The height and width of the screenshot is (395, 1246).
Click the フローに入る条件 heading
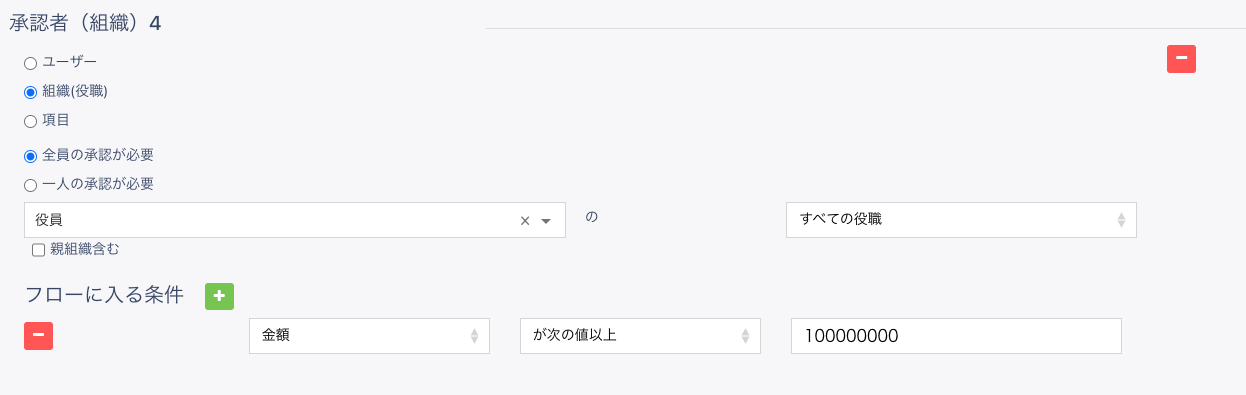pyautogui.click(x=104, y=295)
